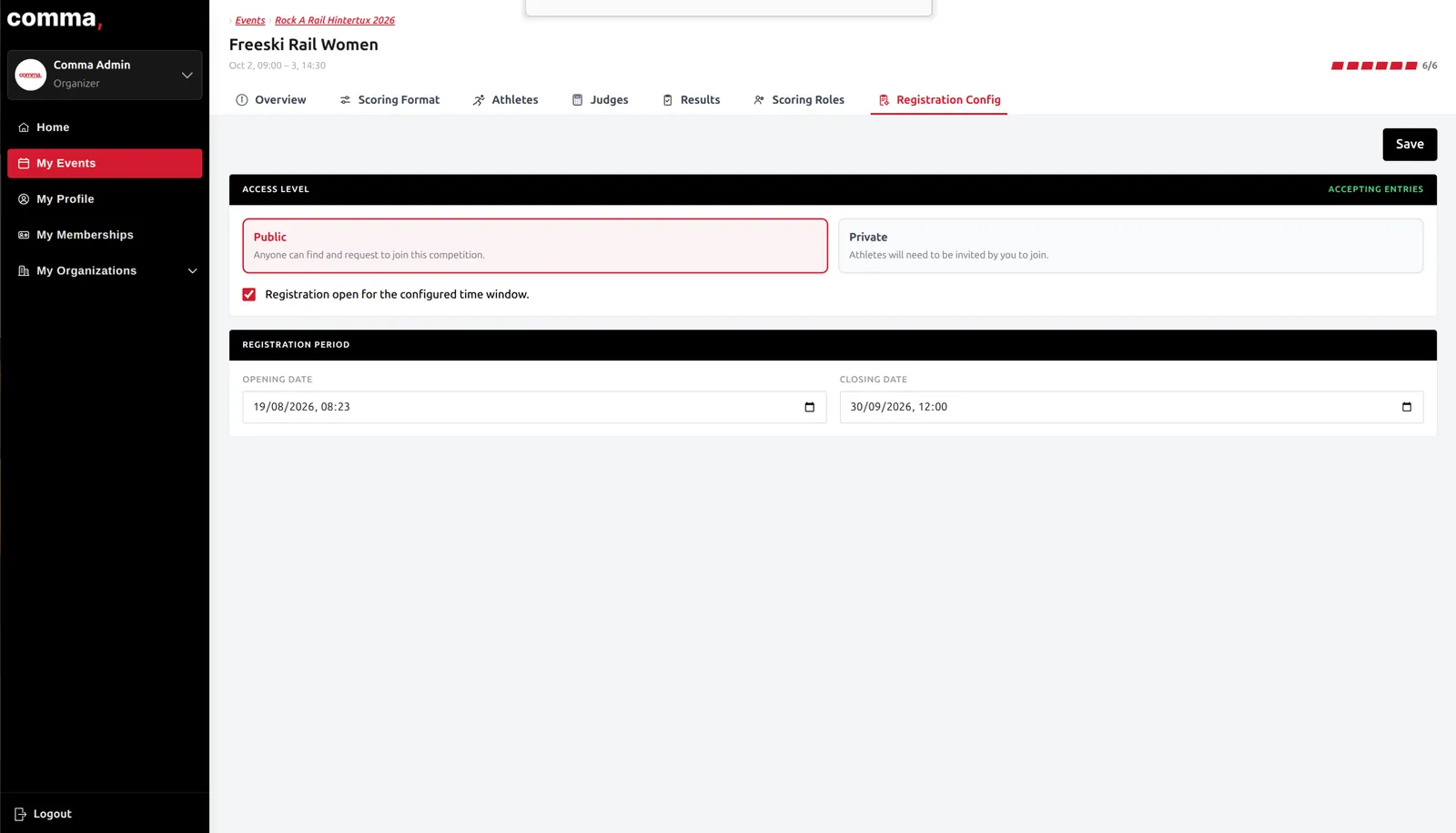Click the My Organizations building icon

coord(24,271)
